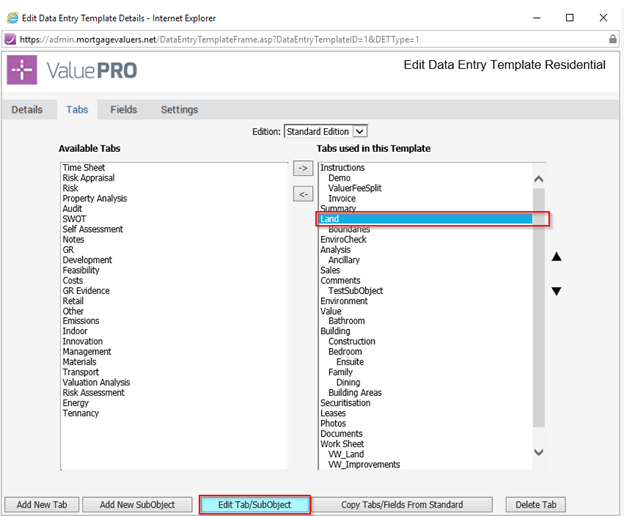
Task: Select Time Sheet in Available Tabs
Action: [x=84, y=167]
